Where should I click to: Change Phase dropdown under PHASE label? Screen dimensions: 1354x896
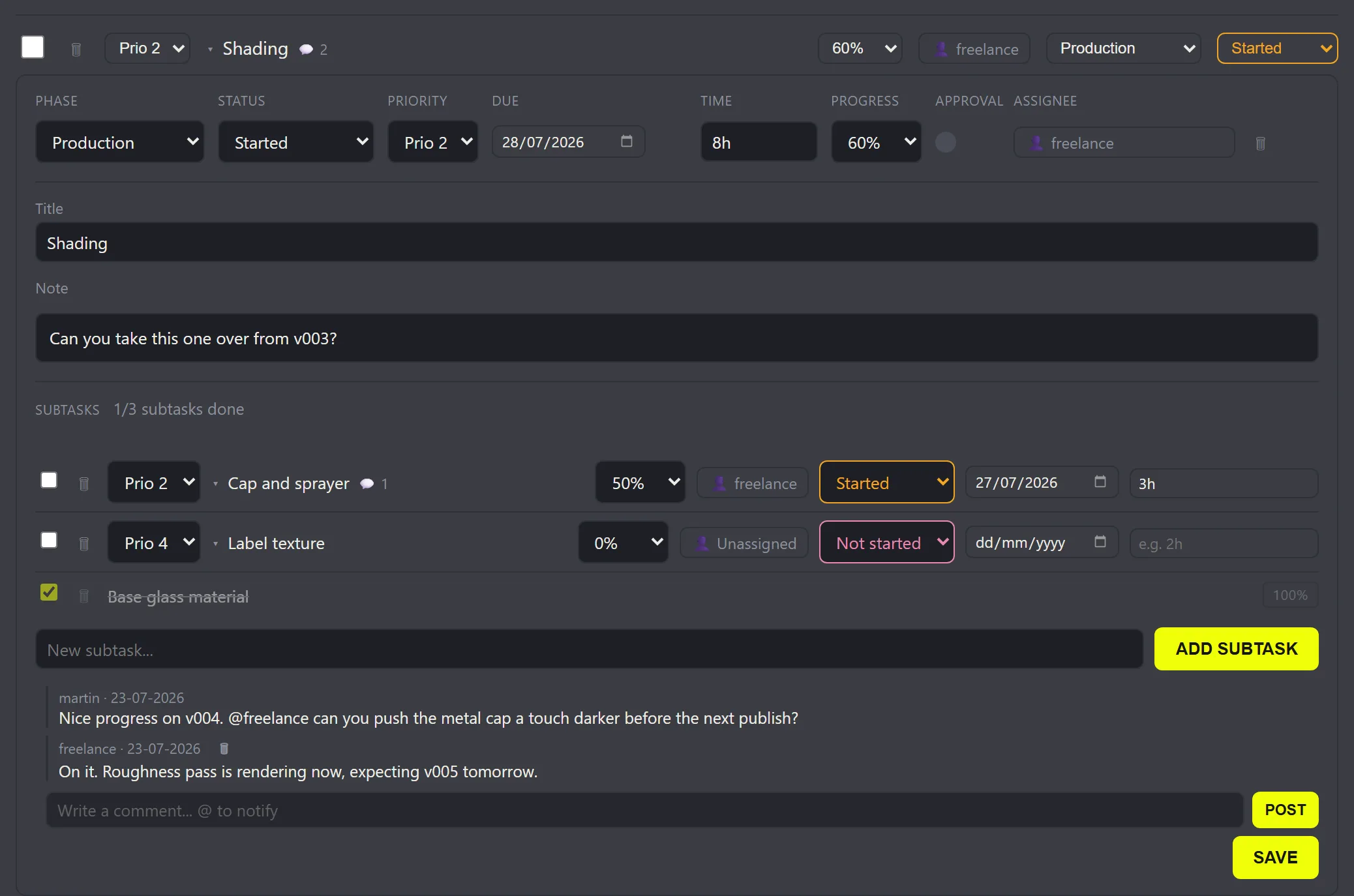(120, 142)
